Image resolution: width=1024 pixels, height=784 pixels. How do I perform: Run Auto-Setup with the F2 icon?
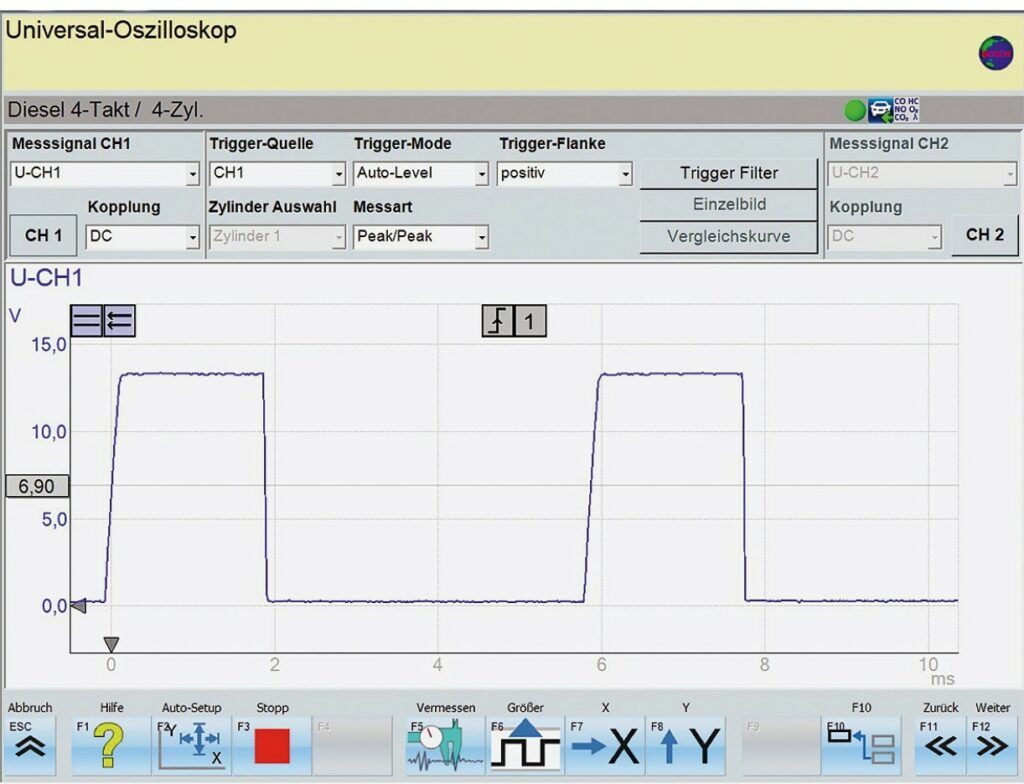click(190, 745)
